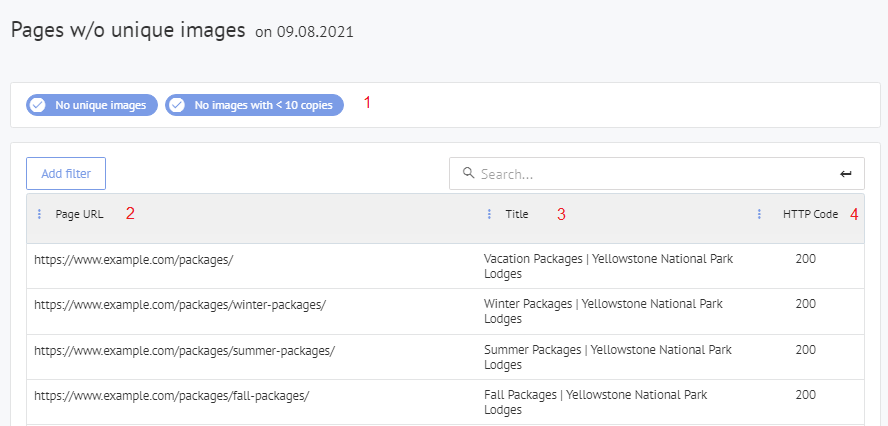Viewport: 888px width, 426px height.
Task: Sort by Page URL column header
Action: point(79,214)
